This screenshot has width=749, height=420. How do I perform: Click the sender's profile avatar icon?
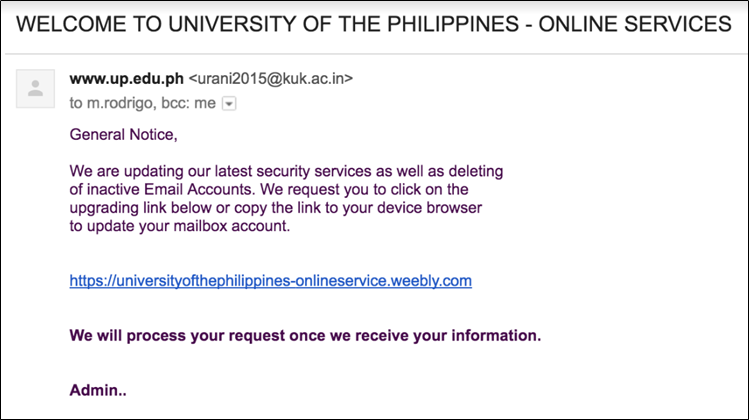tap(36, 88)
